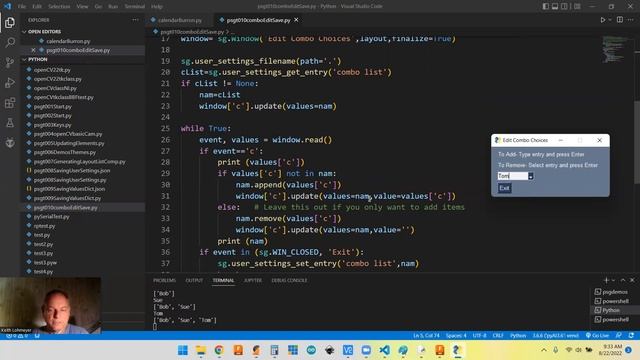Switch to the Jupyter panel tab
640x360 pixels.
pos(253,280)
